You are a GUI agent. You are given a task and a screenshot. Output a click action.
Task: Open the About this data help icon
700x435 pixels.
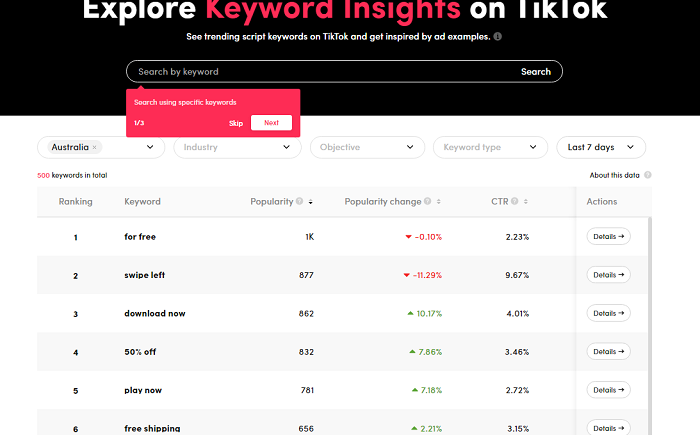coord(648,175)
